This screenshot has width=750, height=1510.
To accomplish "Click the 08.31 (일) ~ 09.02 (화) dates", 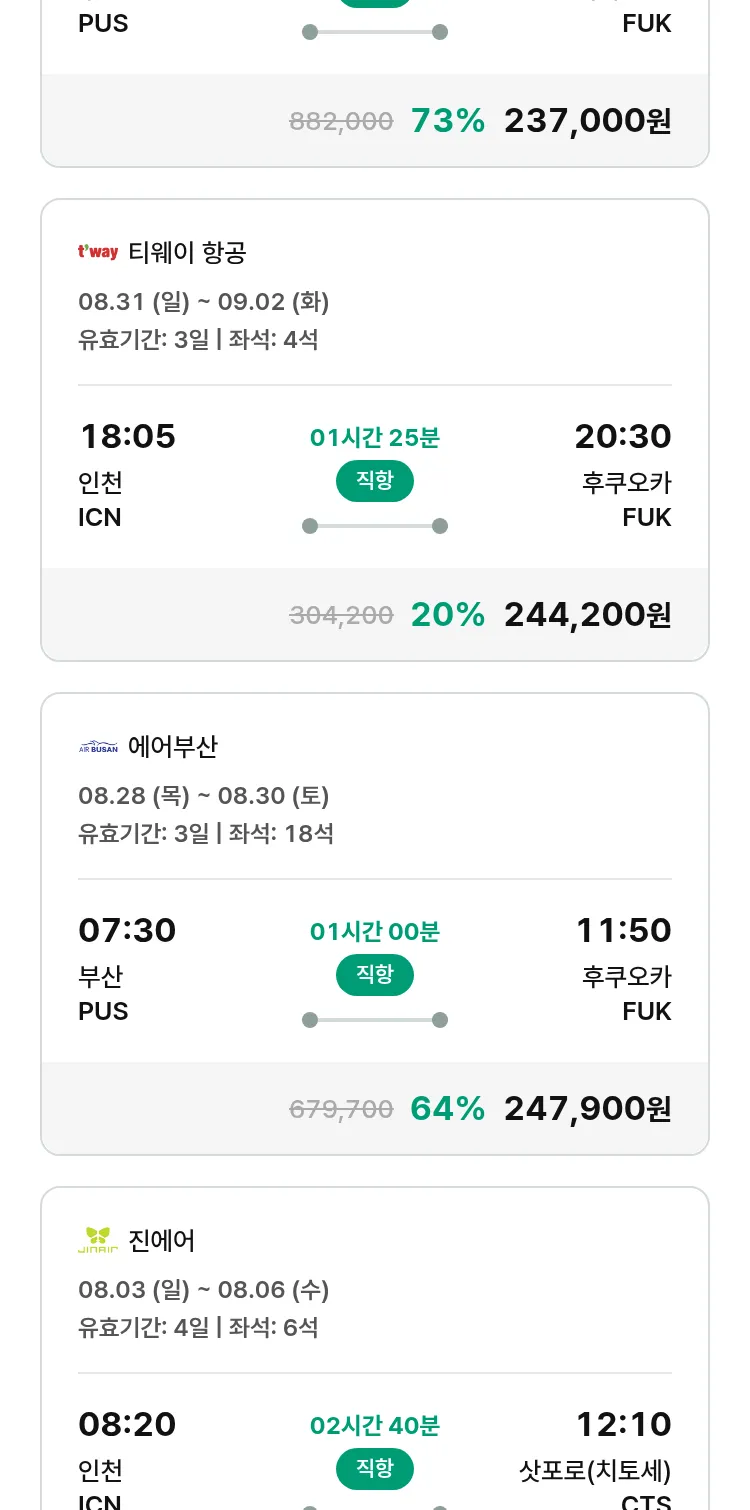I will 204,302.
